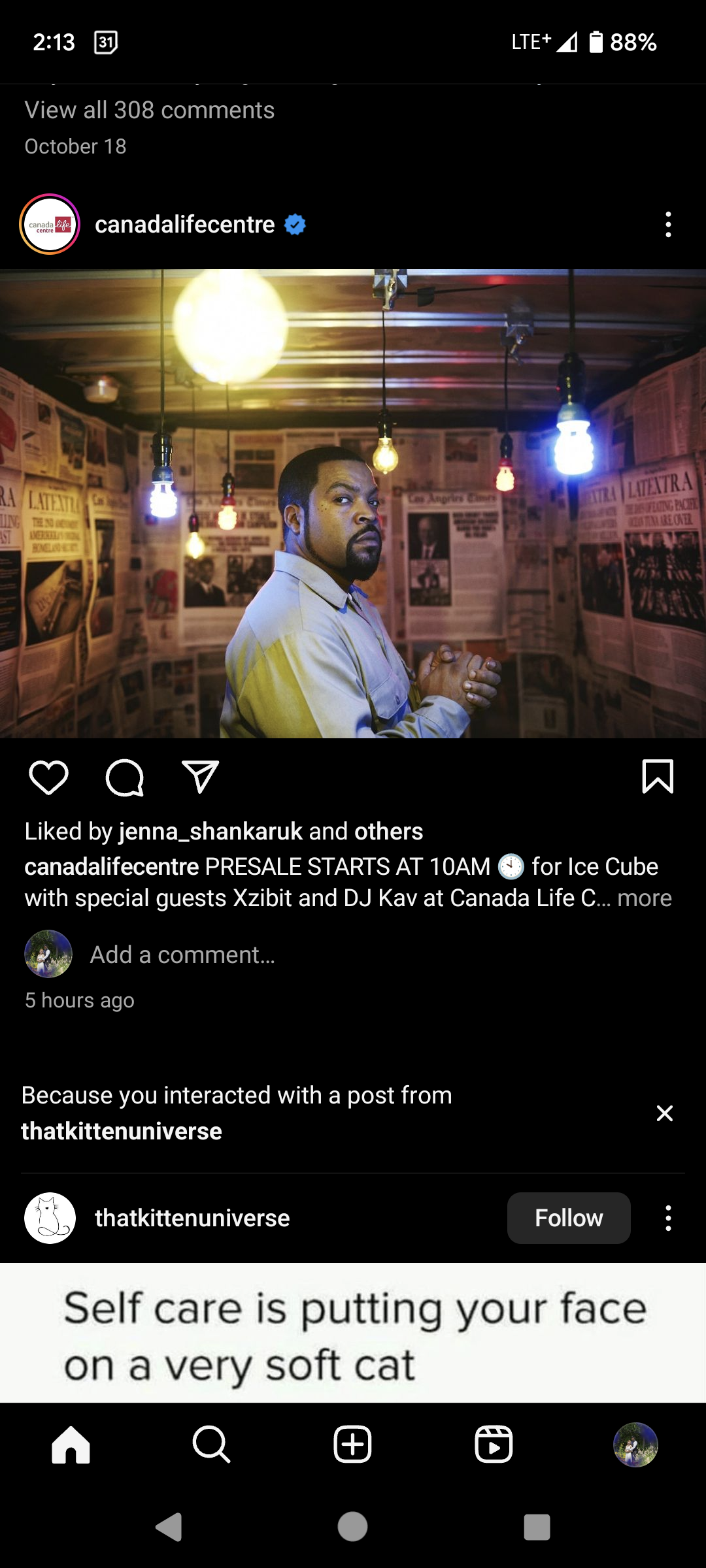Screen dimensions: 706x1568
Task: Open thatkittenuniverse post options menu
Action: [x=668, y=1218]
